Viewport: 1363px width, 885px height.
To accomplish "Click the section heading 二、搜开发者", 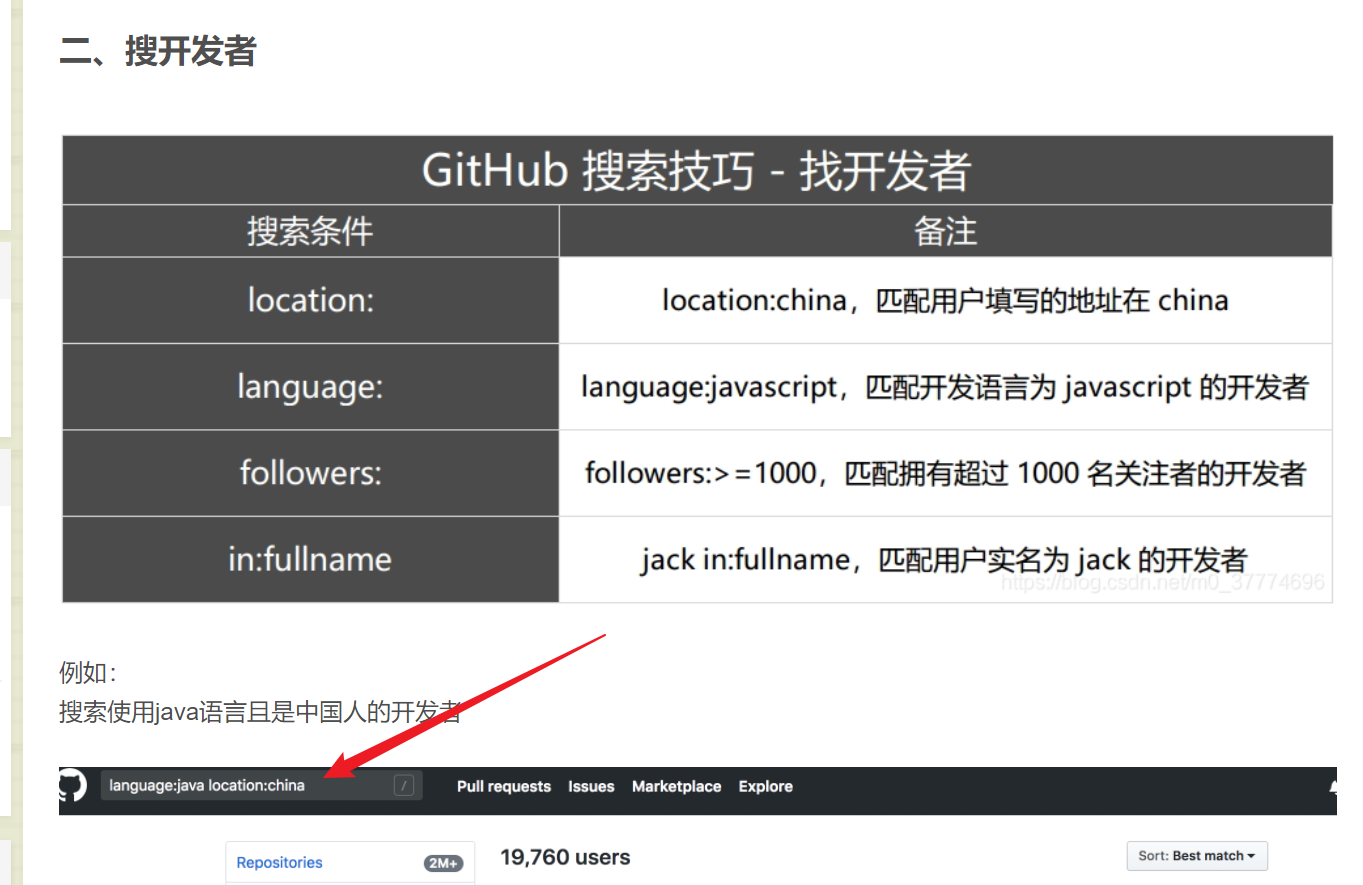I will point(158,50).
